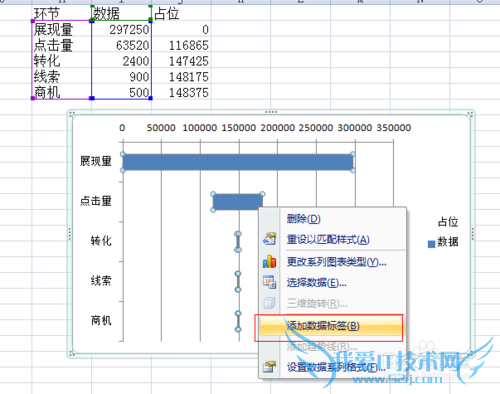
Task: Select the 数据 header cell
Action: pyautogui.click(x=121, y=13)
